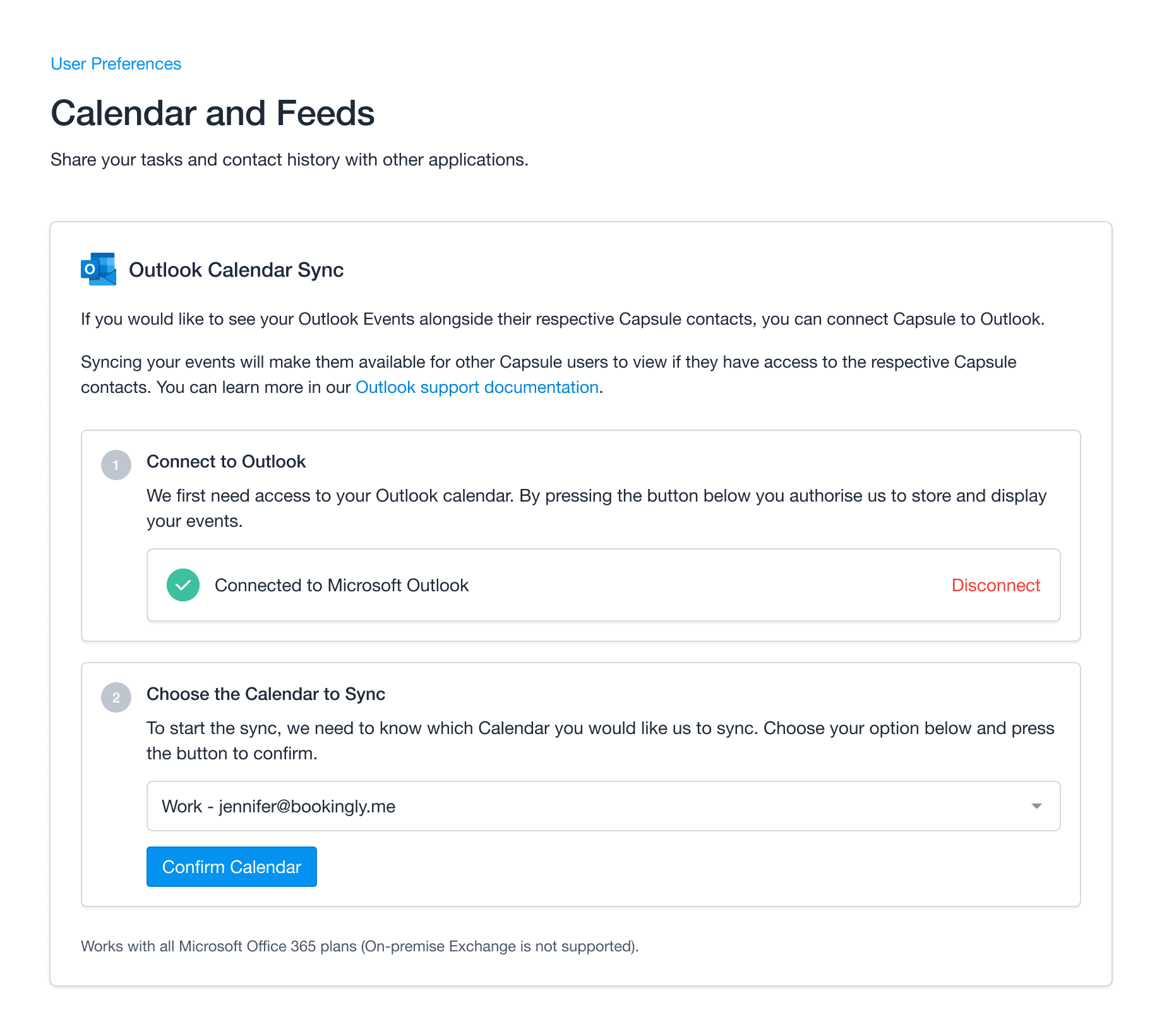Click the Calendar and Feeds heading
This screenshot has height=1036, width=1162.
(213, 113)
